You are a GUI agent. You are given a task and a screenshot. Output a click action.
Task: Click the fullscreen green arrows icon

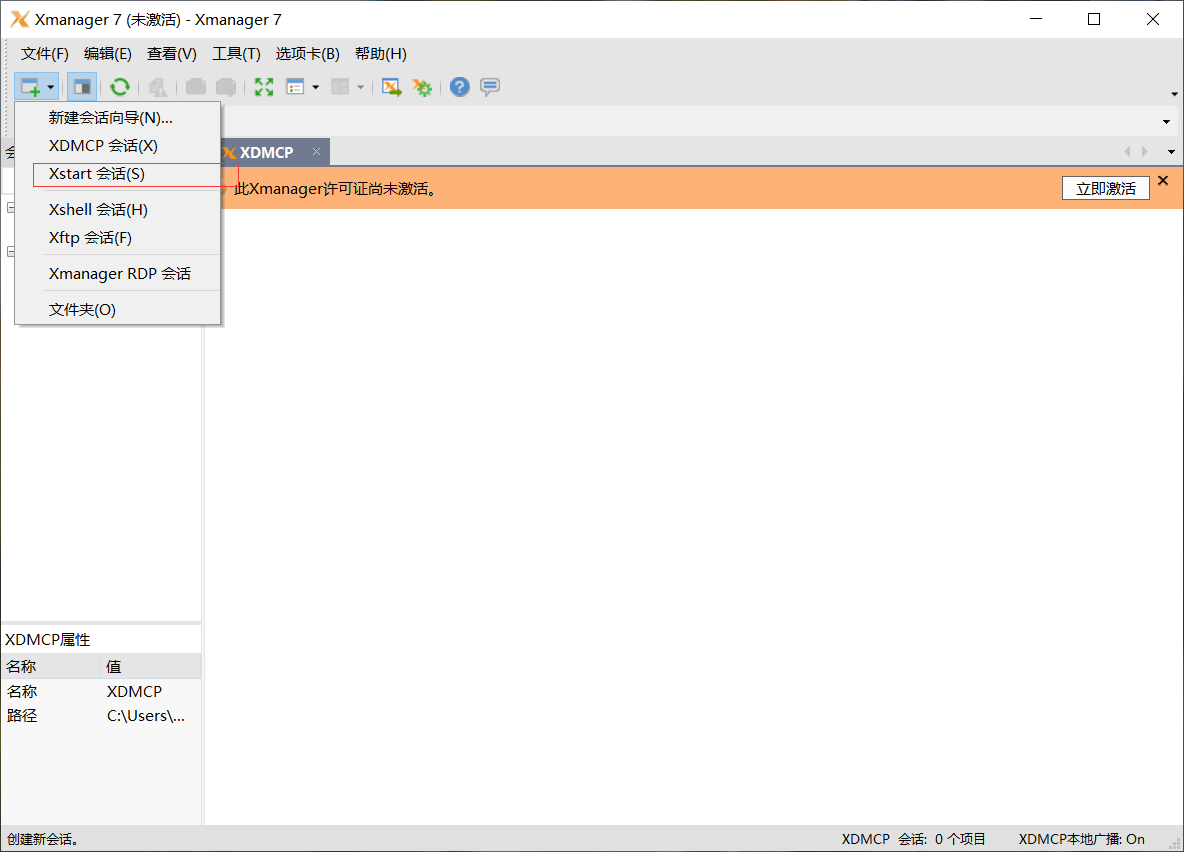(x=264, y=87)
